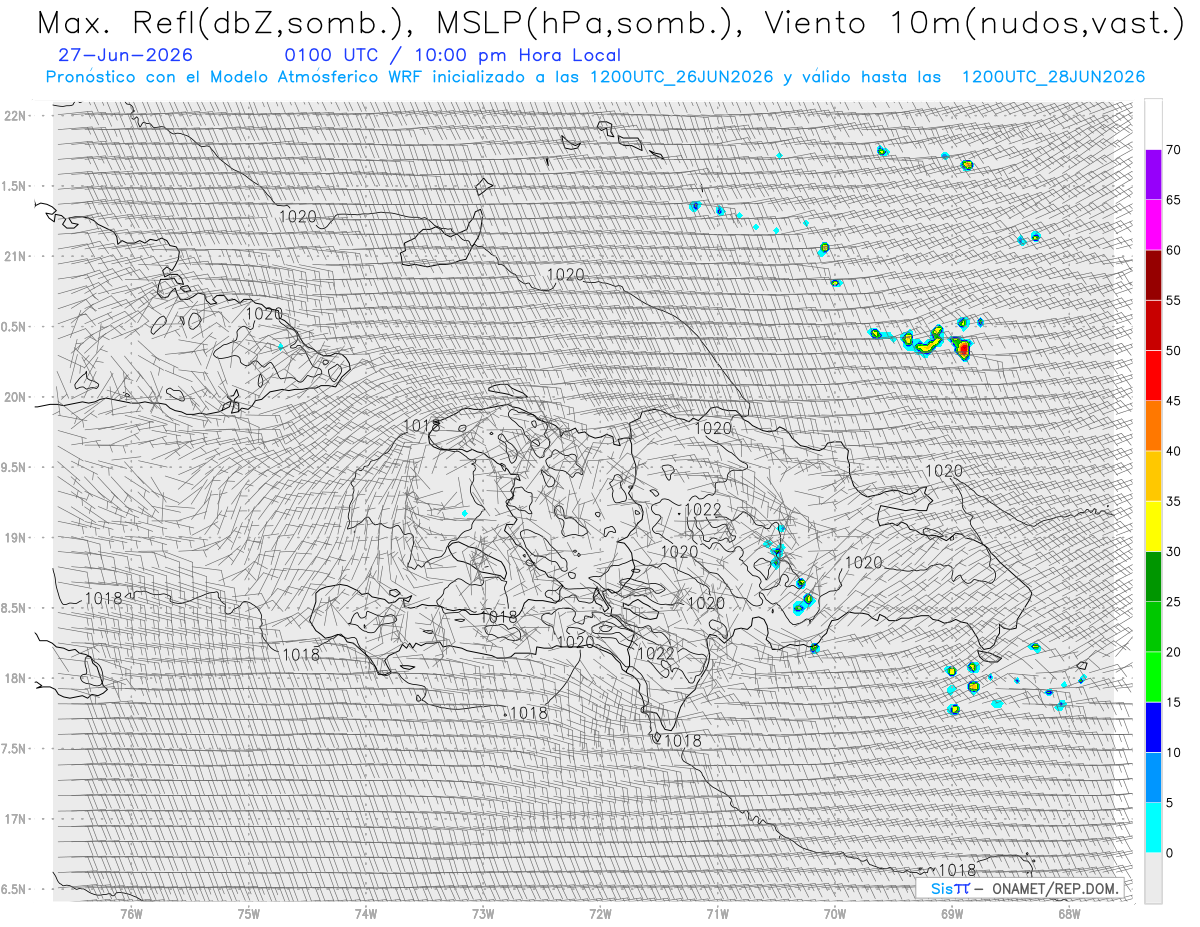Click the "68W" longitude label
The height and width of the screenshot is (927, 1200).
point(1068,913)
